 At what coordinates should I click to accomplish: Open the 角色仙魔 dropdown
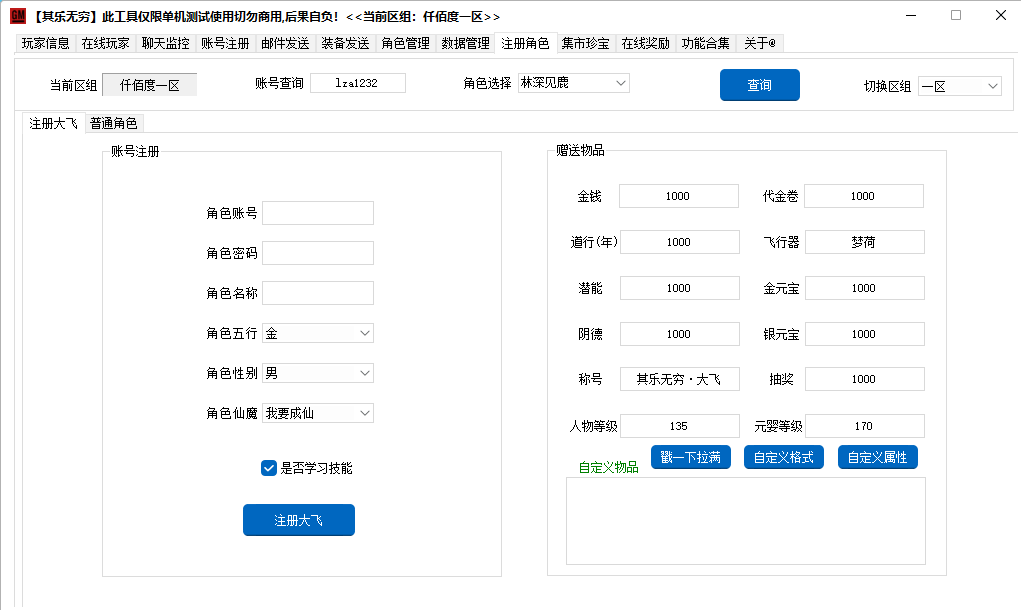pos(317,413)
